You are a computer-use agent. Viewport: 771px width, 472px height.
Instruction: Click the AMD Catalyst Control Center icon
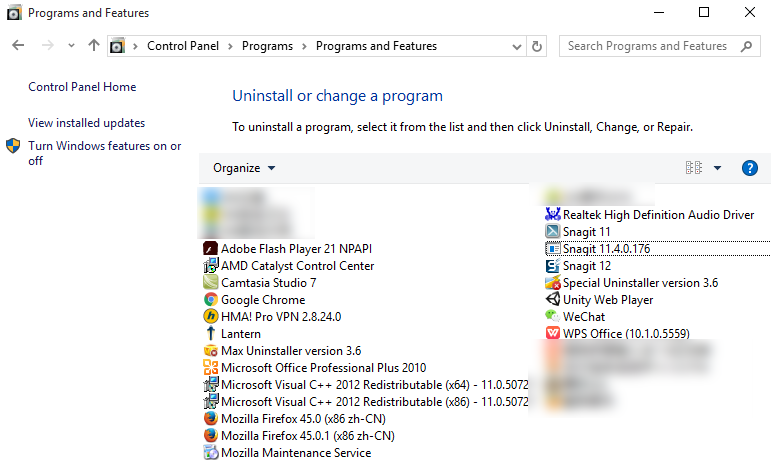[210, 266]
